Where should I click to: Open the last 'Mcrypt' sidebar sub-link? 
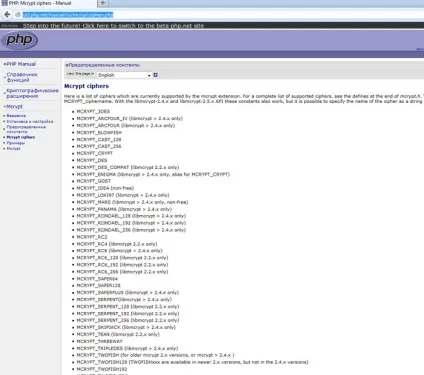pyautogui.click(x=13, y=148)
